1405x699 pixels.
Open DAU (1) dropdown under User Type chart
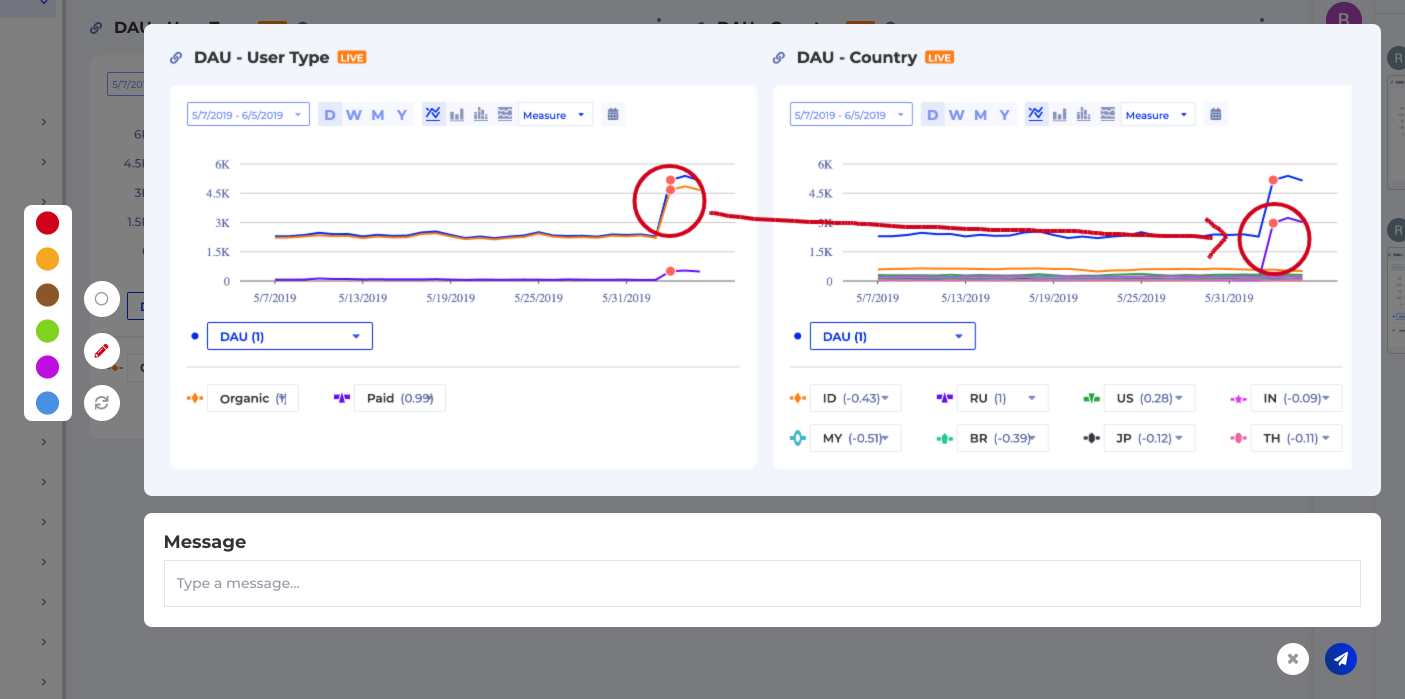(290, 336)
